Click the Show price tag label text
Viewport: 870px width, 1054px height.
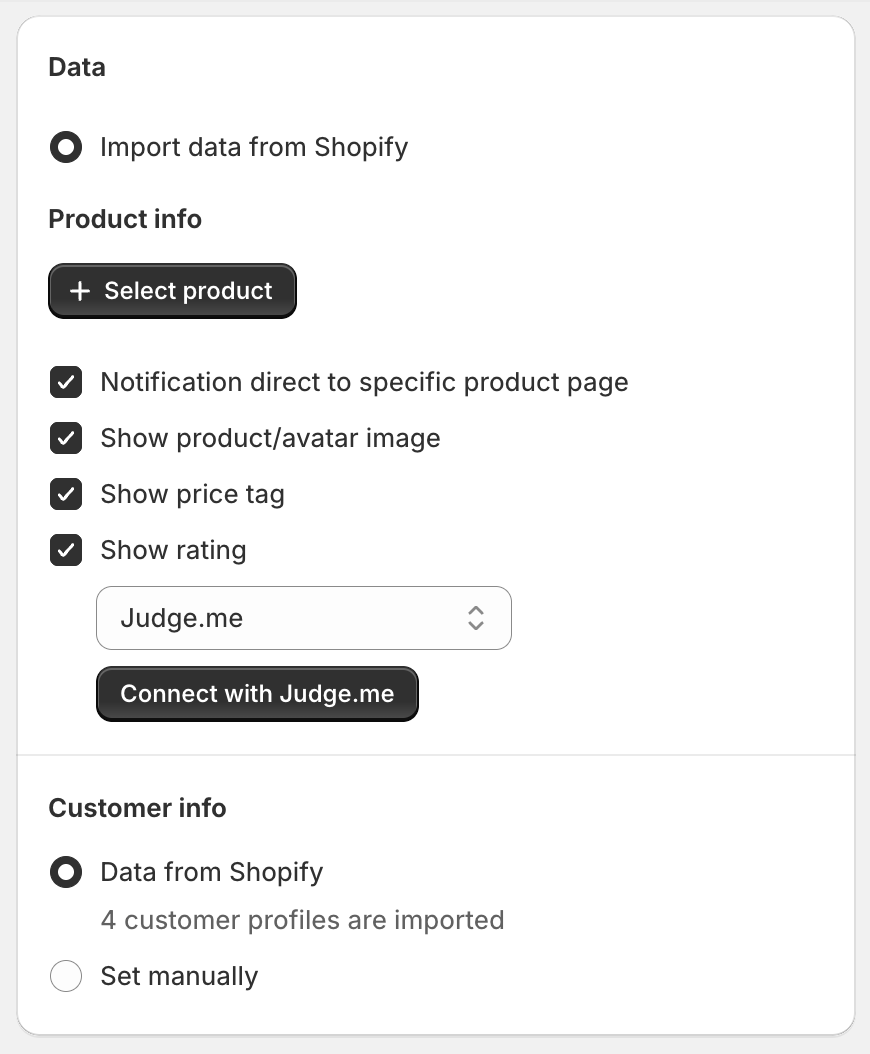pos(192,495)
